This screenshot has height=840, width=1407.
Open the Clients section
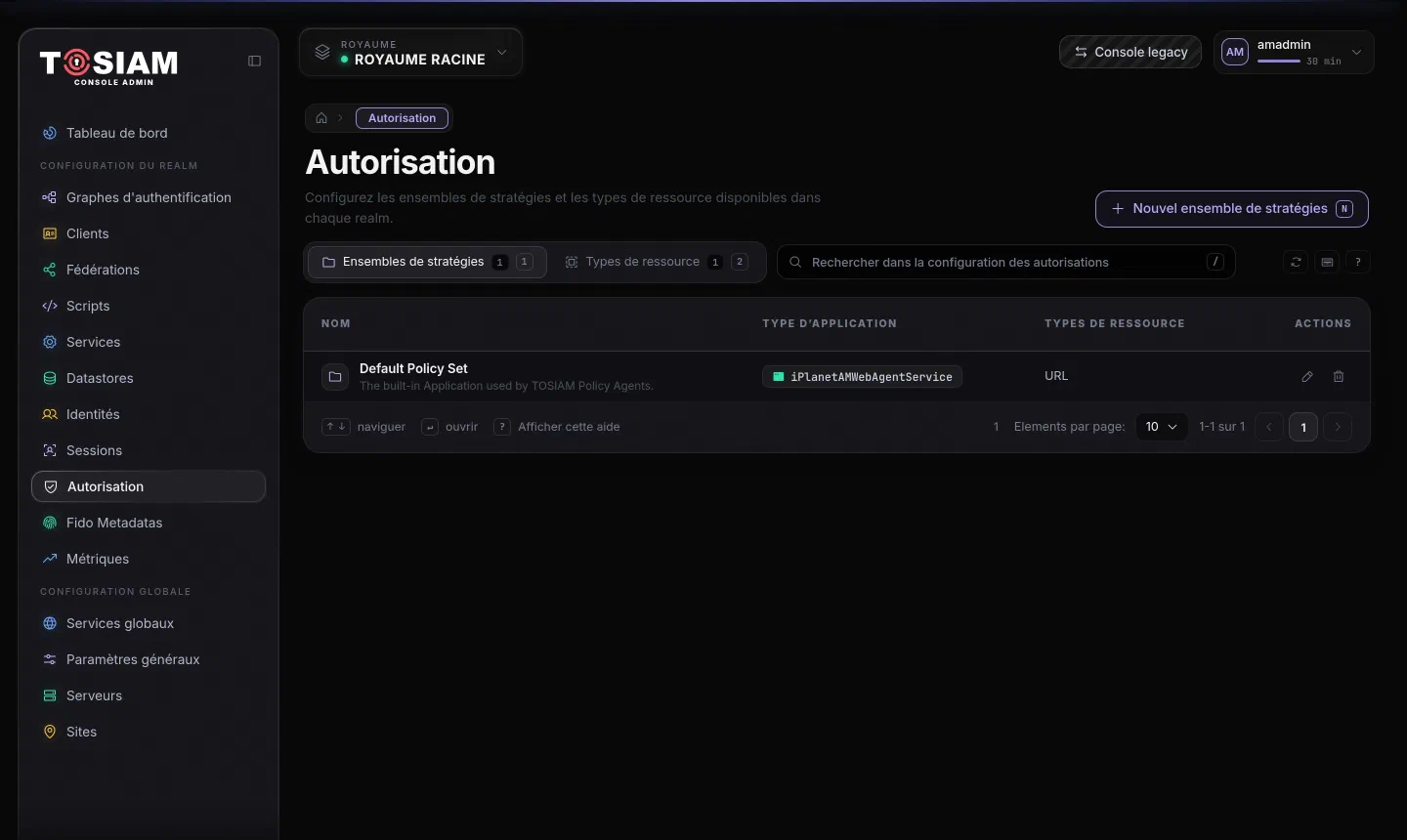coord(149,233)
